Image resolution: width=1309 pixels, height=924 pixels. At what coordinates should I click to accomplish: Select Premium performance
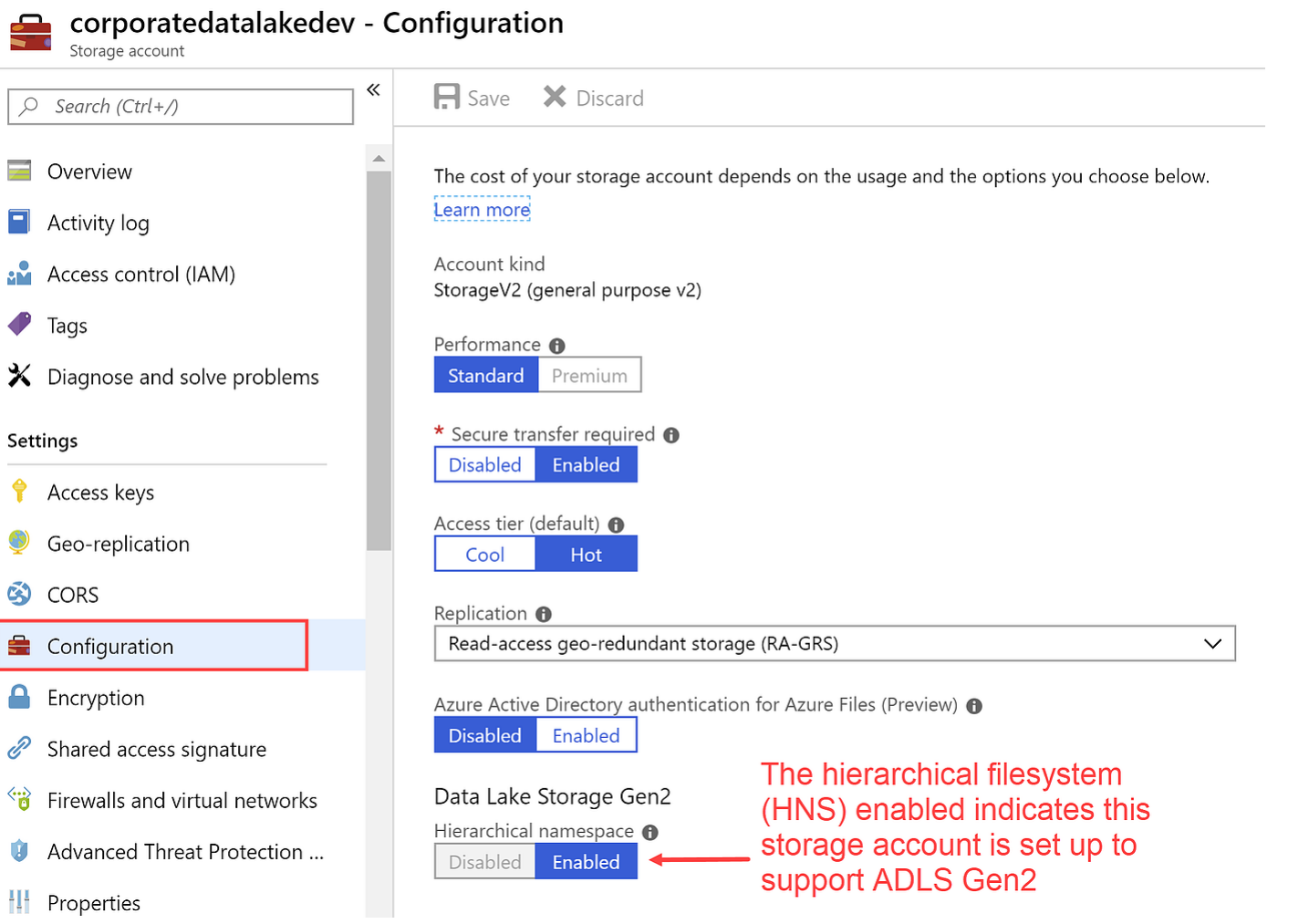pos(589,375)
